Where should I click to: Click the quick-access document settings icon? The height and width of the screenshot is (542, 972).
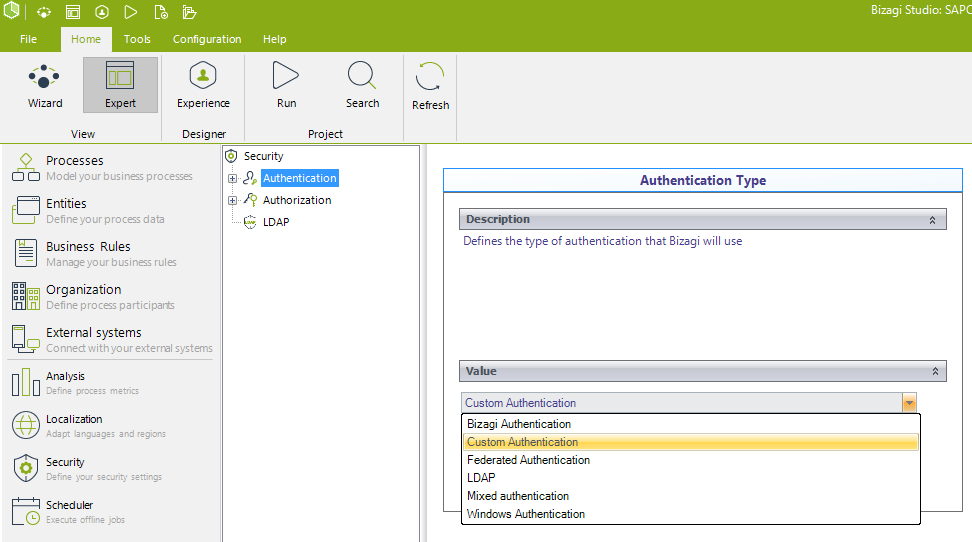click(x=161, y=12)
